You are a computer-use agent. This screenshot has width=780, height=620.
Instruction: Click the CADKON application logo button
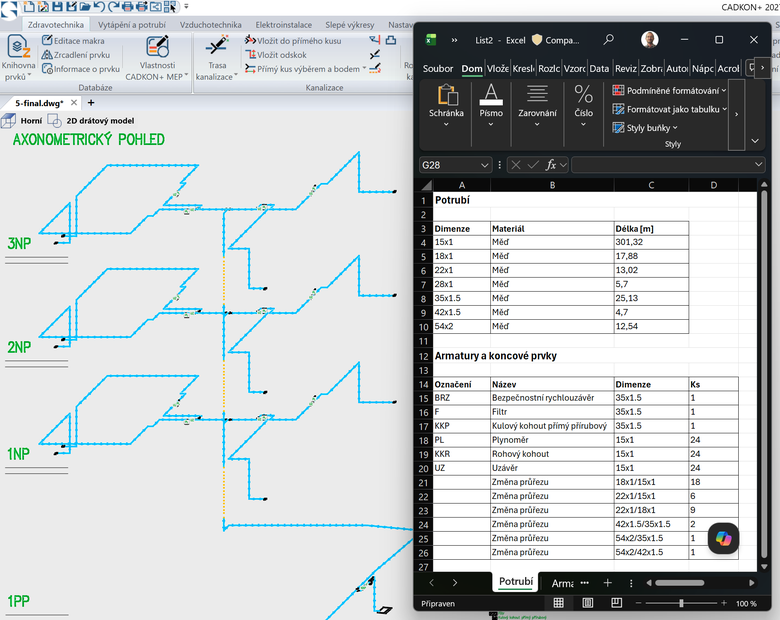point(9,9)
